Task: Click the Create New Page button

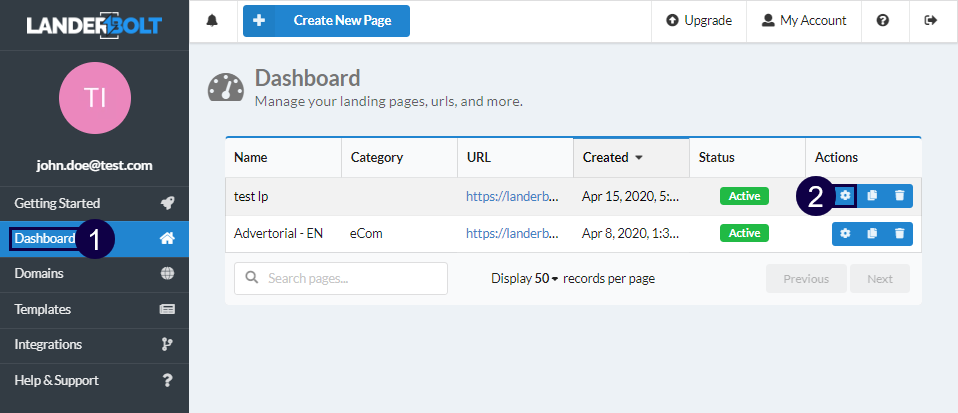Action: [x=326, y=21]
